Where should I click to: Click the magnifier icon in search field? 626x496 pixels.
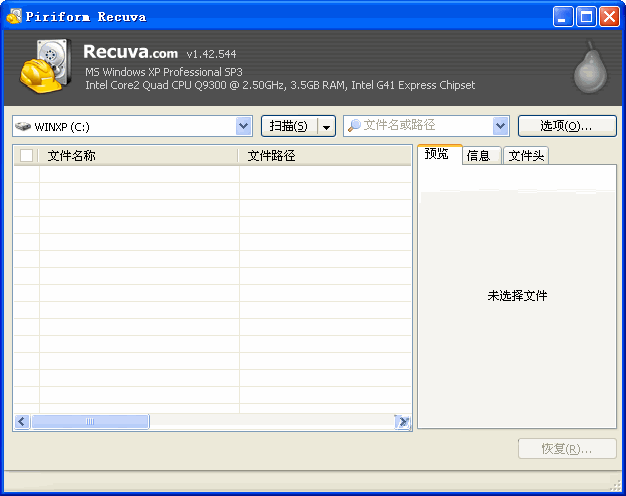coord(354,126)
